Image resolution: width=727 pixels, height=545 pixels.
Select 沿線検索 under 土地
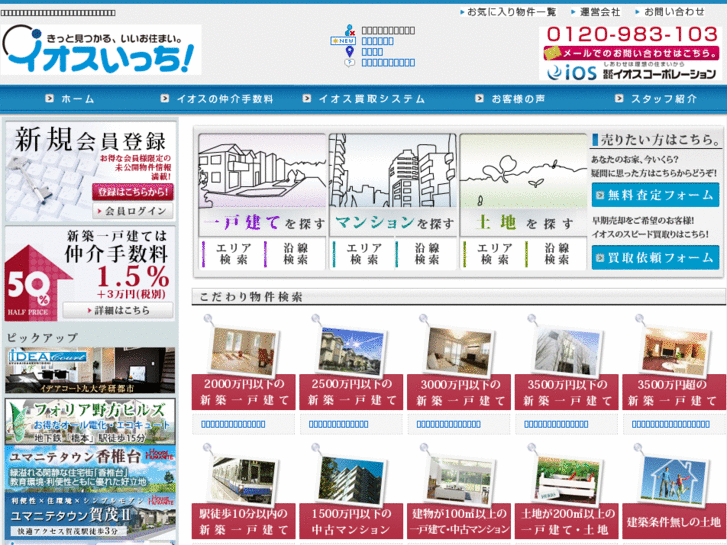[556, 254]
